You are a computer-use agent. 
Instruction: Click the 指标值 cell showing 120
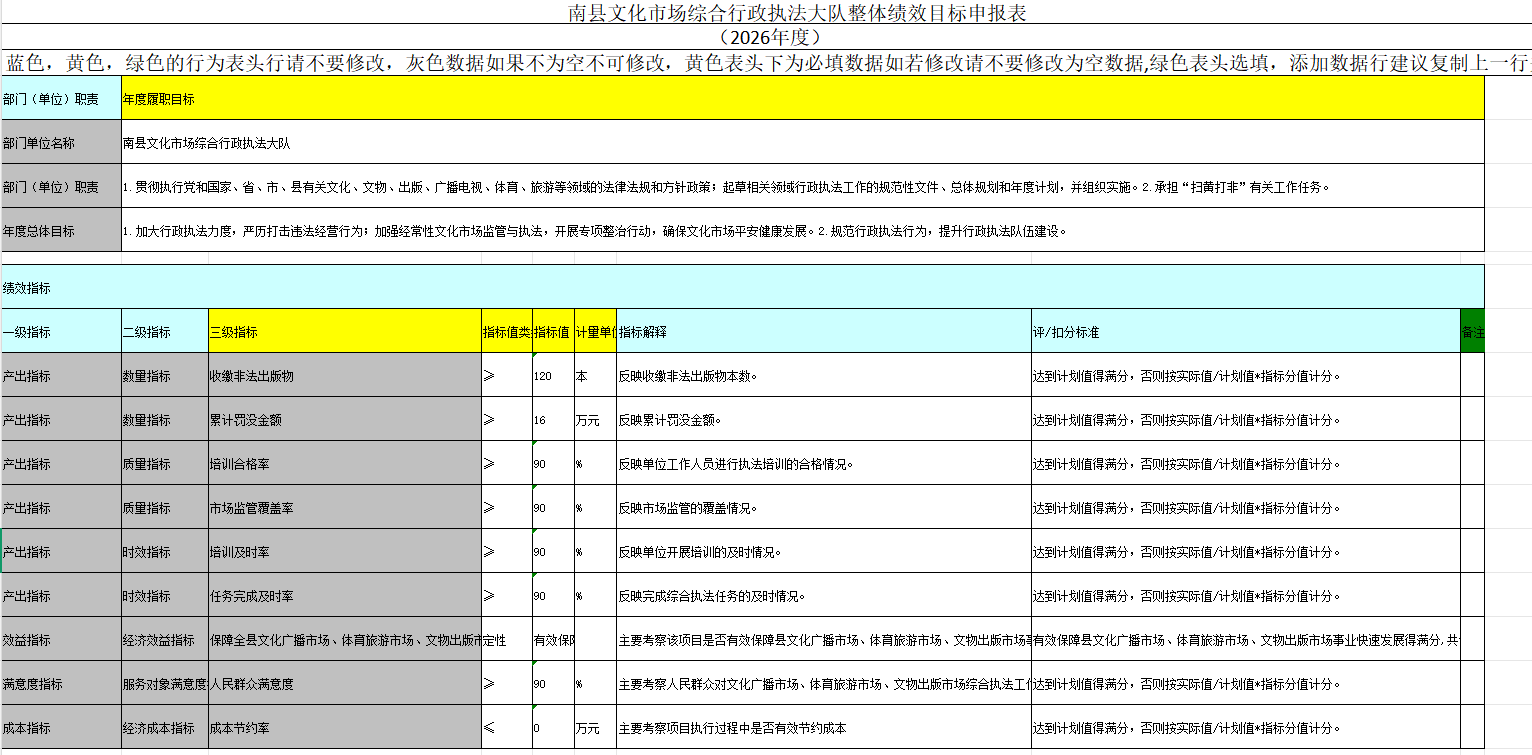click(x=552, y=376)
